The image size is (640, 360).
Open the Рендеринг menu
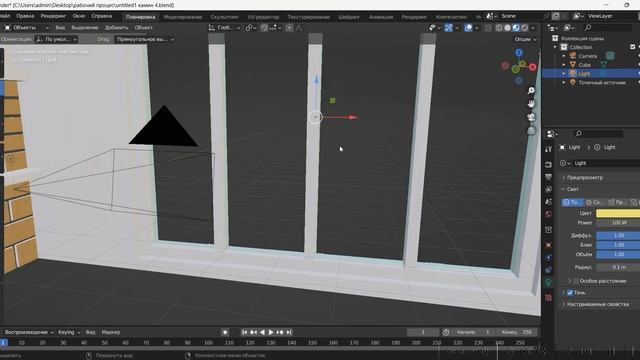click(53, 16)
